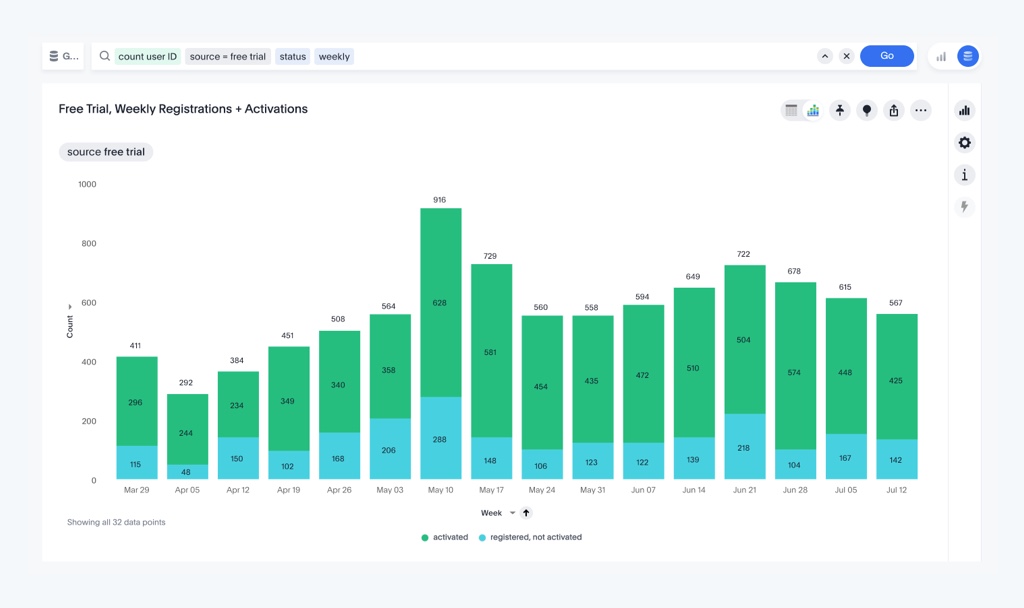
Task: Click the lightning bolt sidebar icon
Action: (x=964, y=207)
